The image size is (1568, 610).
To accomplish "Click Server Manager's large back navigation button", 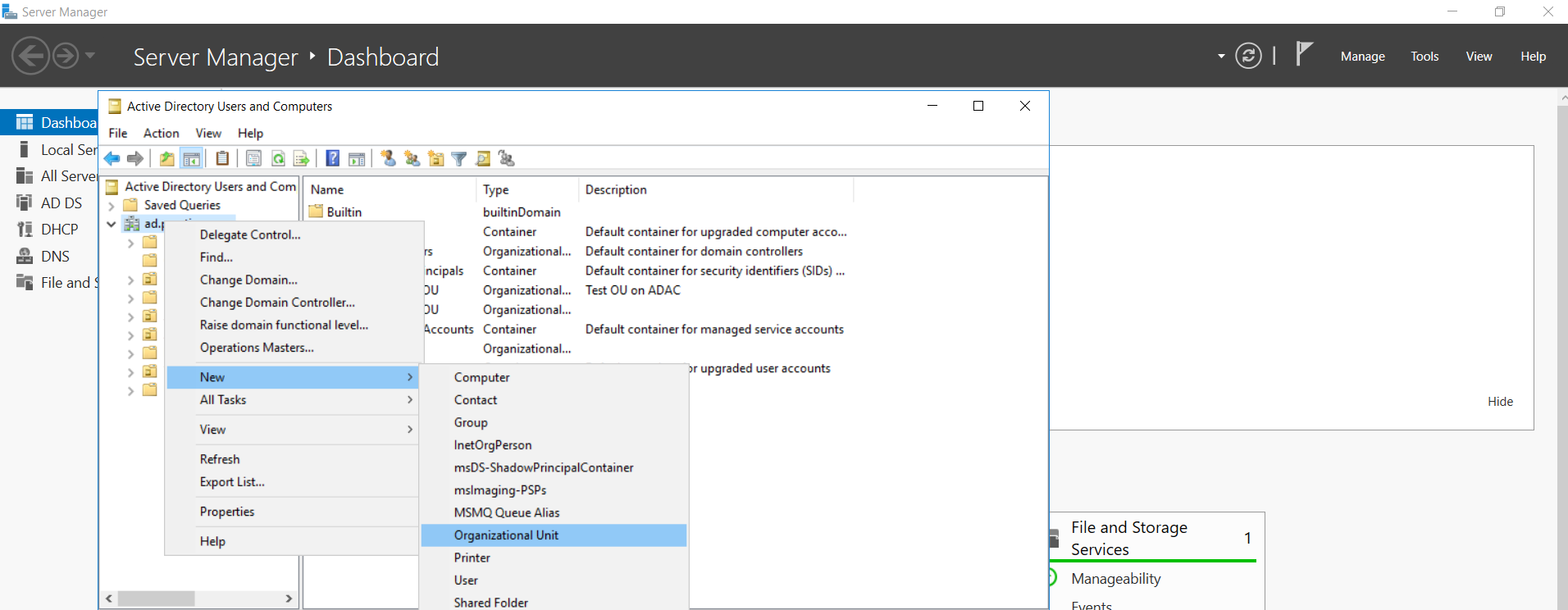I will point(31,56).
